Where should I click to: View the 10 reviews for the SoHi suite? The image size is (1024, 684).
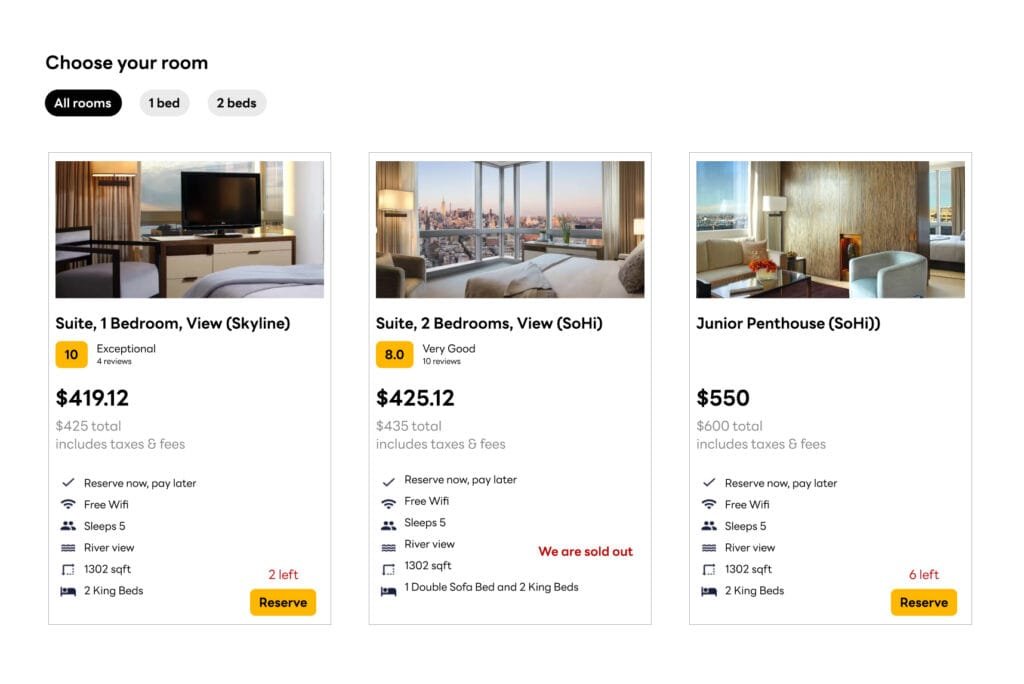(441, 361)
